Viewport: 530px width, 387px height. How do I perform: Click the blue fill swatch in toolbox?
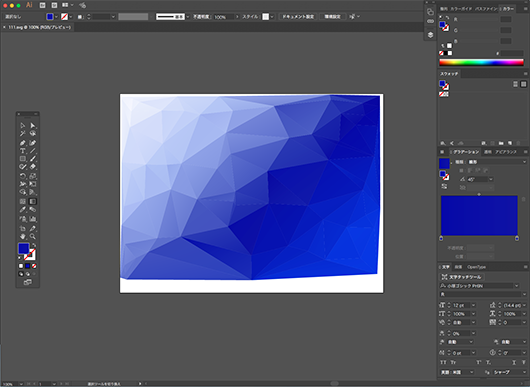coord(23,248)
